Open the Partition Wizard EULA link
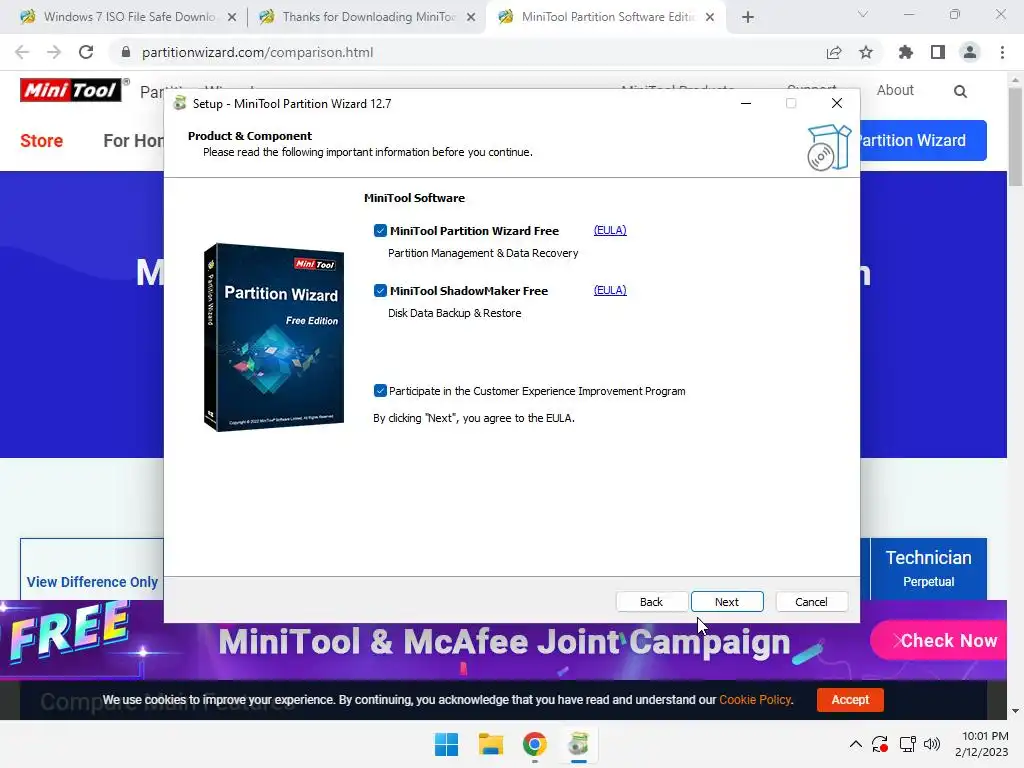Viewport: 1024px width, 768px height. [x=610, y=230]
